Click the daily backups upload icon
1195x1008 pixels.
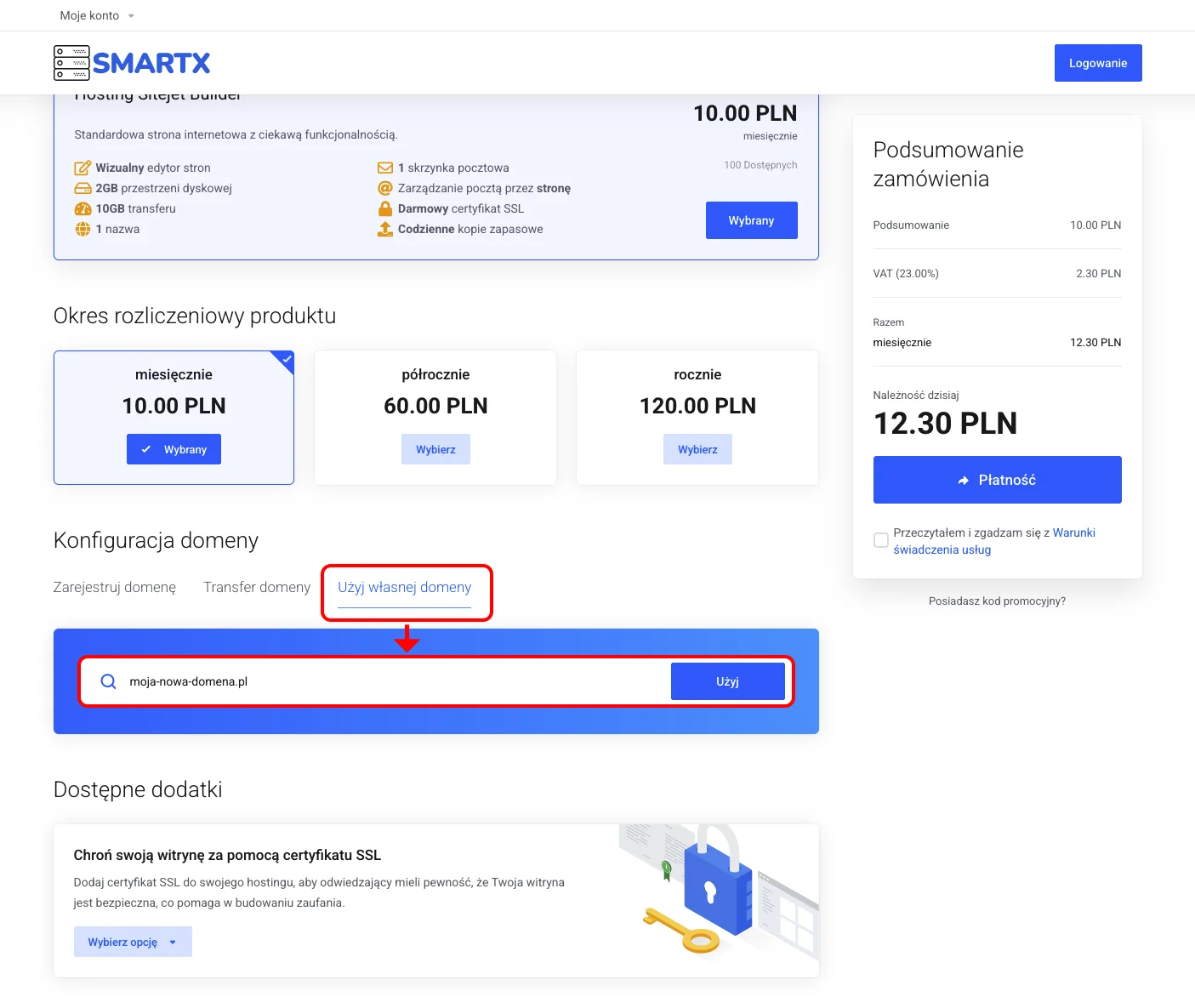385,229
